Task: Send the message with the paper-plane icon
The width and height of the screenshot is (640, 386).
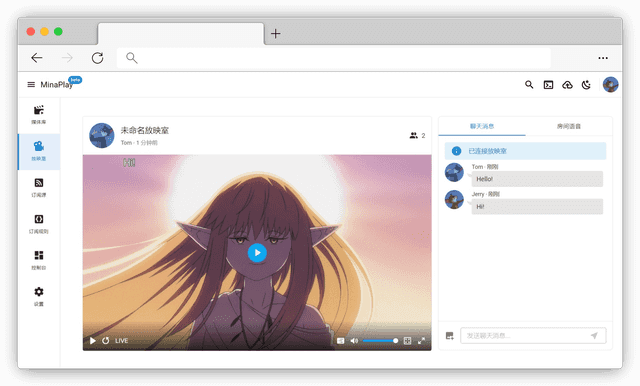Action: [x=594, y=335]
